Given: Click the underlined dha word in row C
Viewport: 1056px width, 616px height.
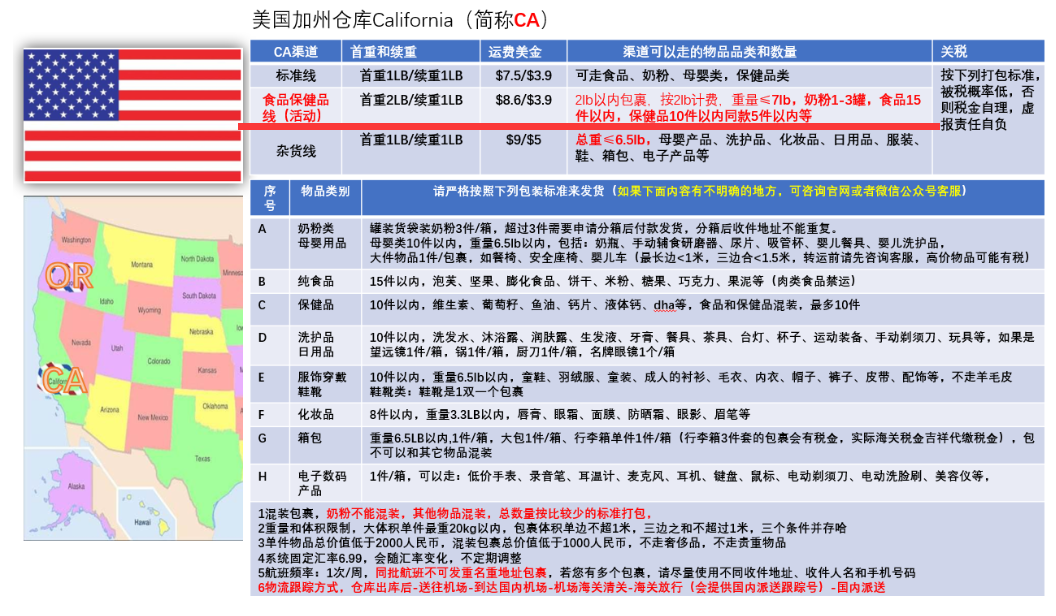Looking at the screenshot, I should click(x=663, y=306).
